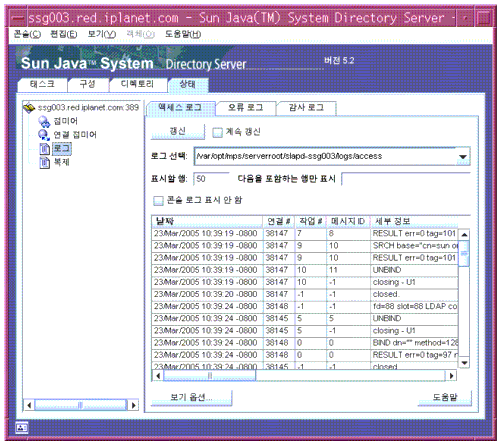Viewport: 499px width, 442px height.
Task: Click the 연결 # column header
Action: tap(279, 221)
